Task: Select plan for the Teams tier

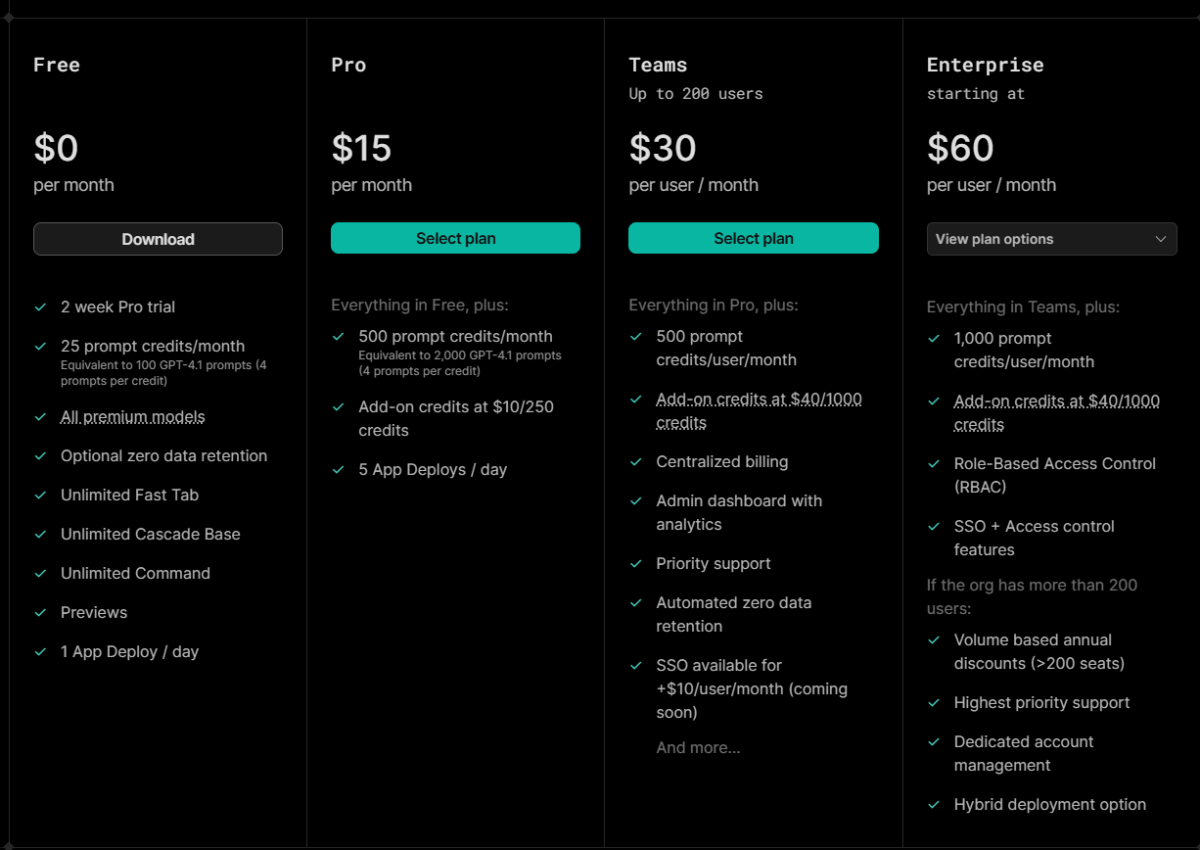Action: 753,238
